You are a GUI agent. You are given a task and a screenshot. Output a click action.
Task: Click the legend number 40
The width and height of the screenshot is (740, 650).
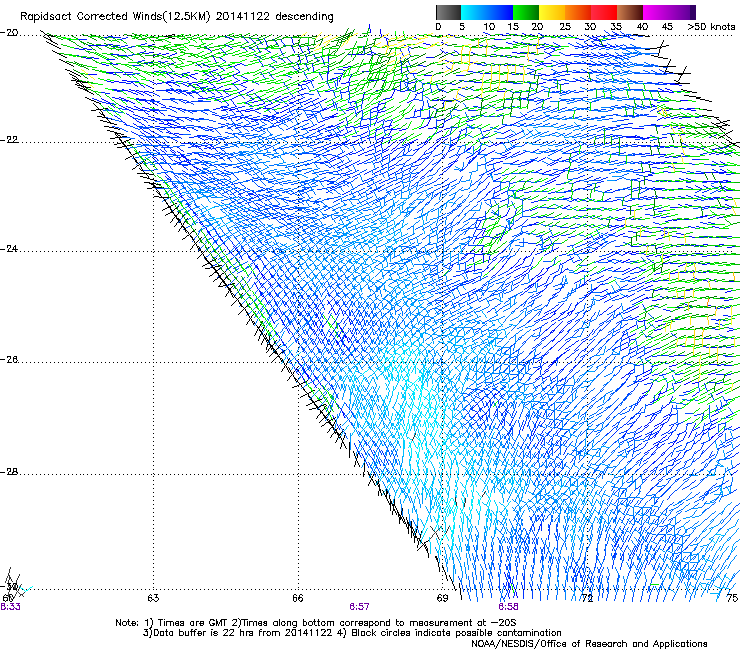click(642, 27)
